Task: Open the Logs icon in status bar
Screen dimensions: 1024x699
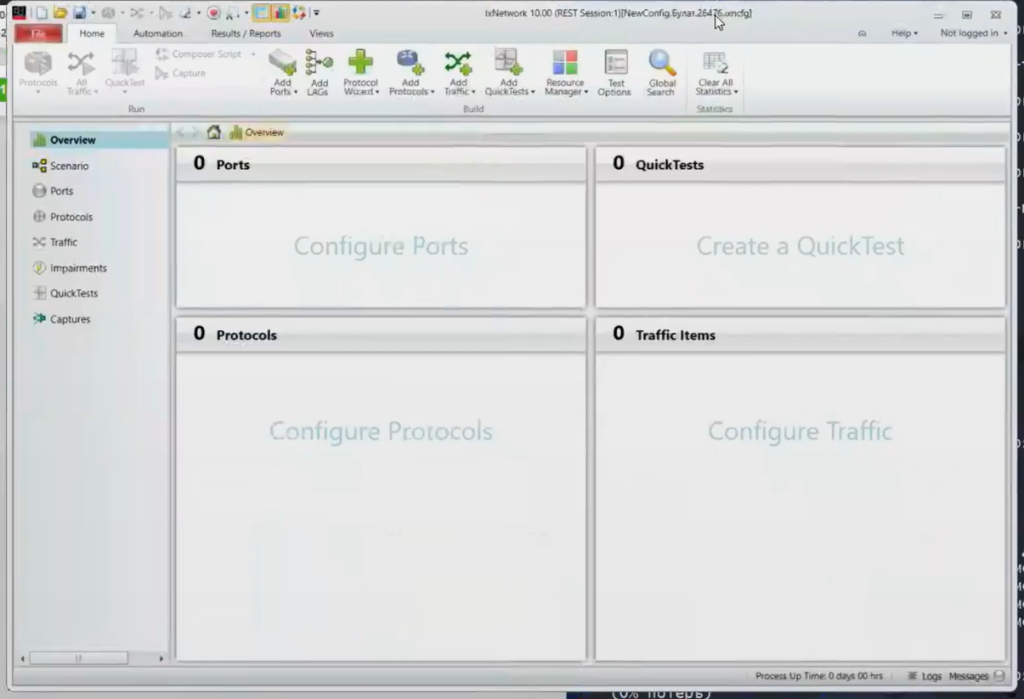Action: [925, 676]
